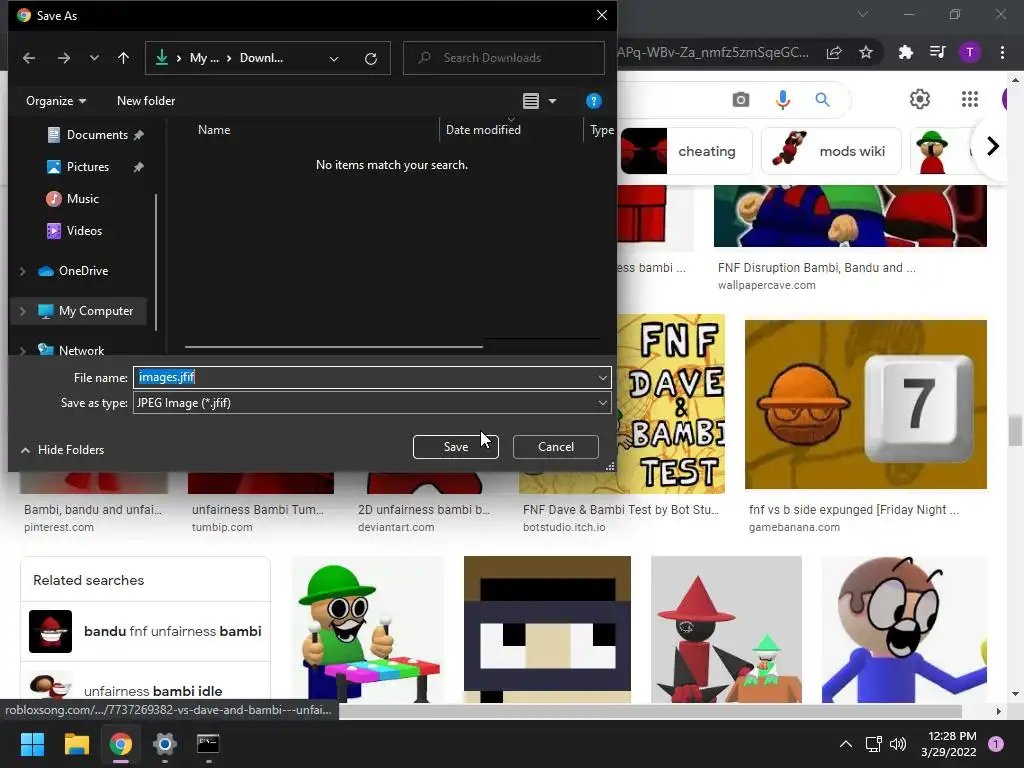Viewport: 1024px width, 768px height.
Task: Select My Computer in the sidebar
Action: pyautogui.click(x=95, y=311)
